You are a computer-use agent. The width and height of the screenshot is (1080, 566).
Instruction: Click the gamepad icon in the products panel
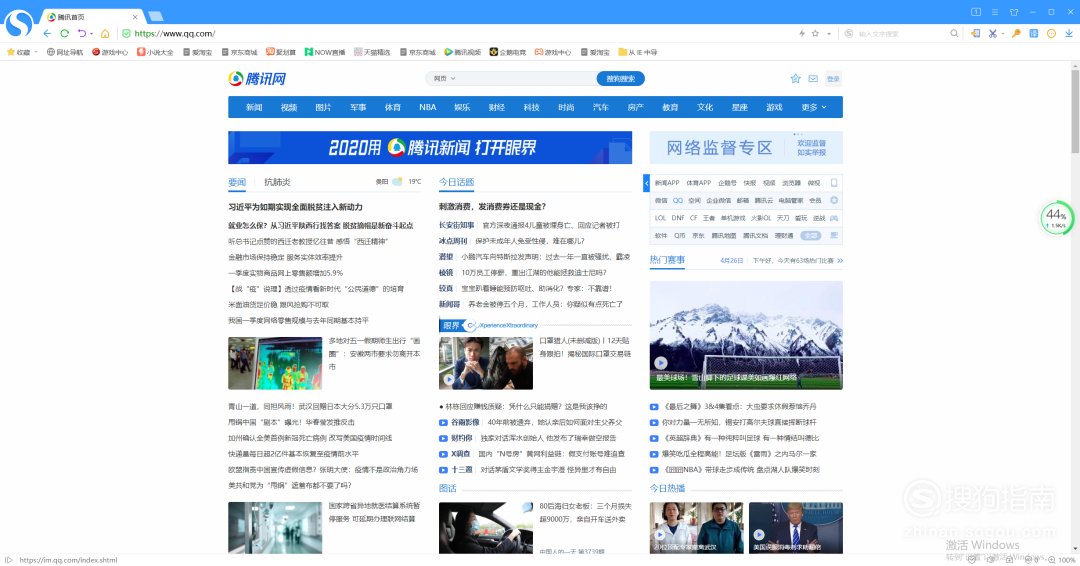click(834, 218)
